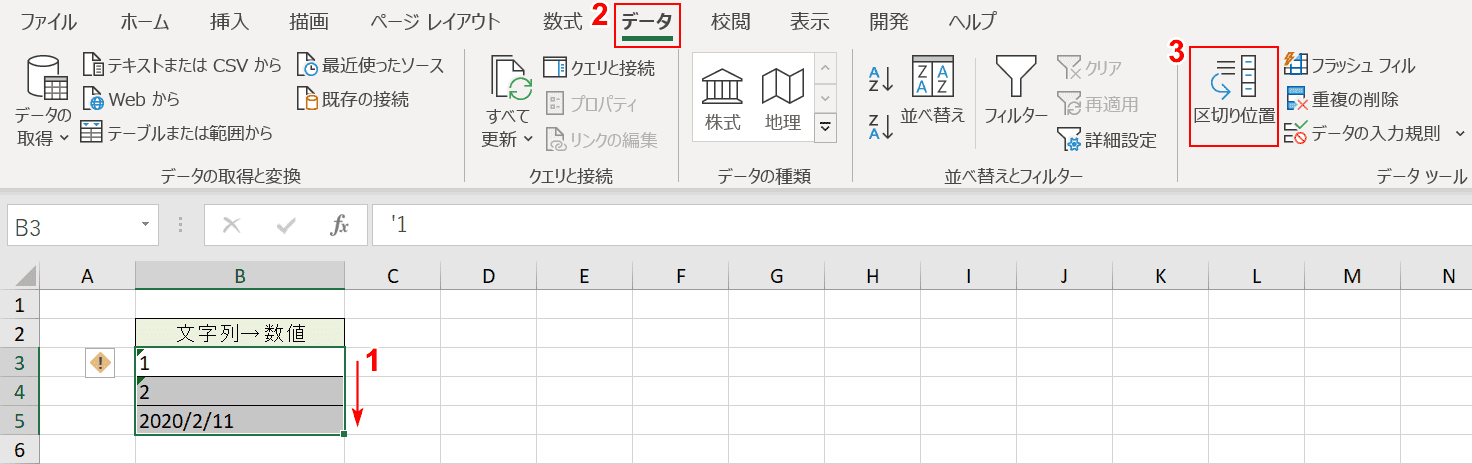Select row 1 header

[x=20, y=304]
